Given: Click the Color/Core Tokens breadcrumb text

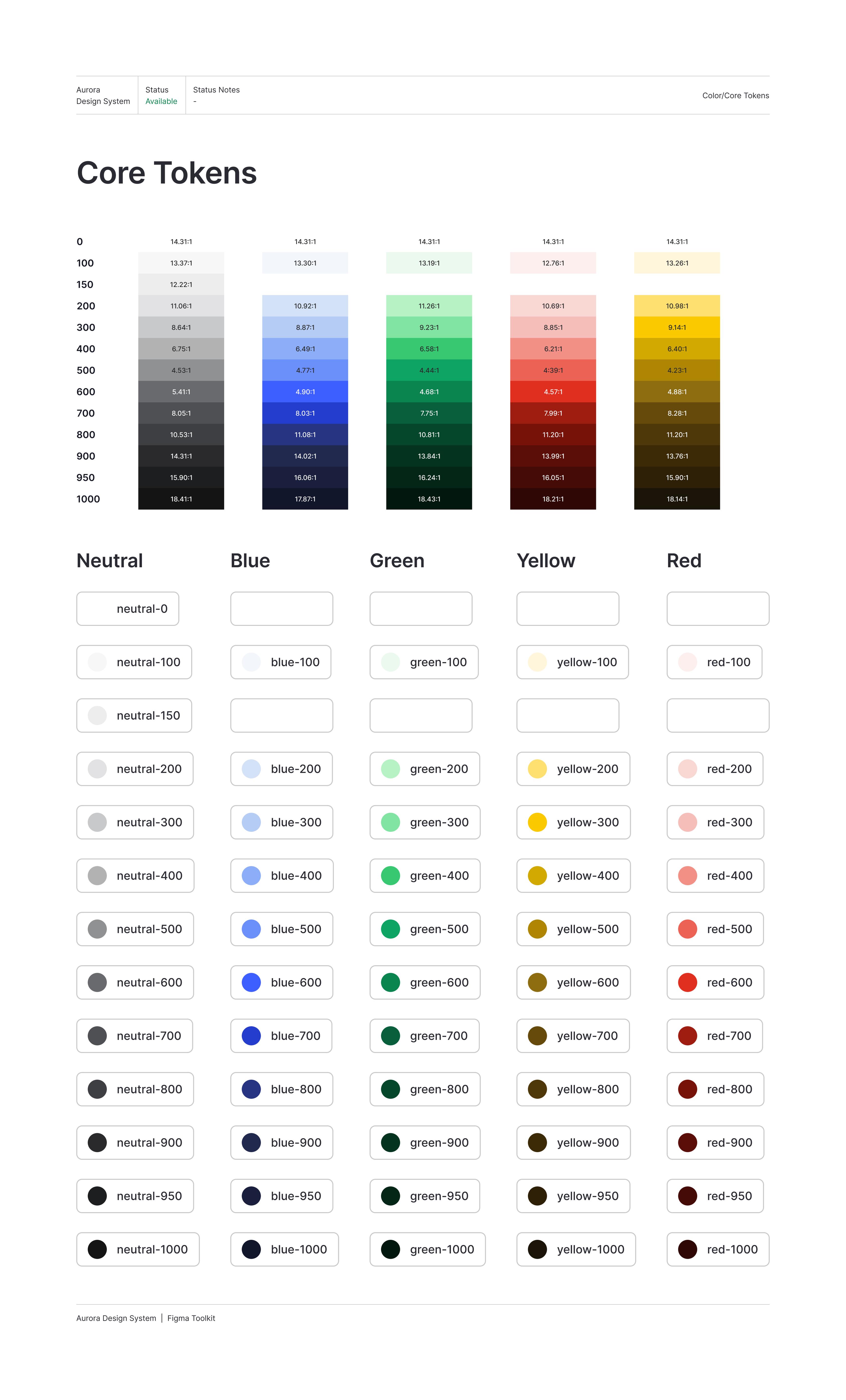Looking at the screenshot, I should coord(735,96).
